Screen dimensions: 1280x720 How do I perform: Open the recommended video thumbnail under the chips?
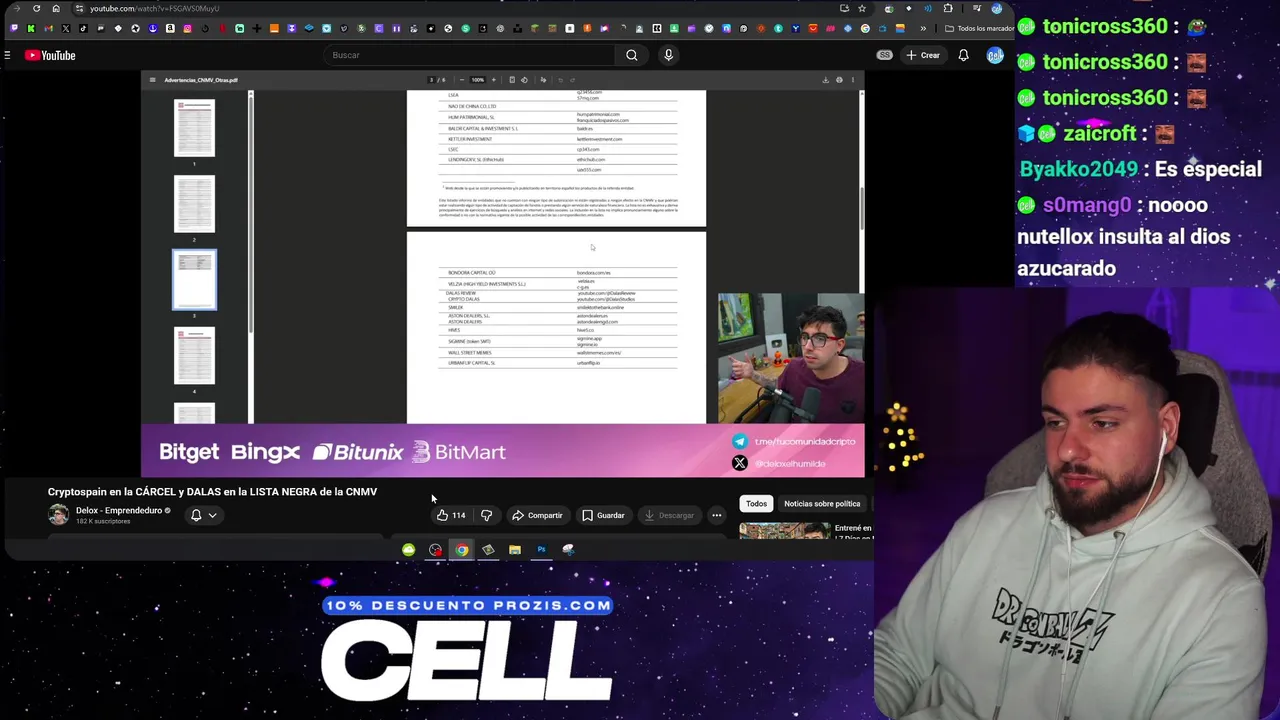784,530
